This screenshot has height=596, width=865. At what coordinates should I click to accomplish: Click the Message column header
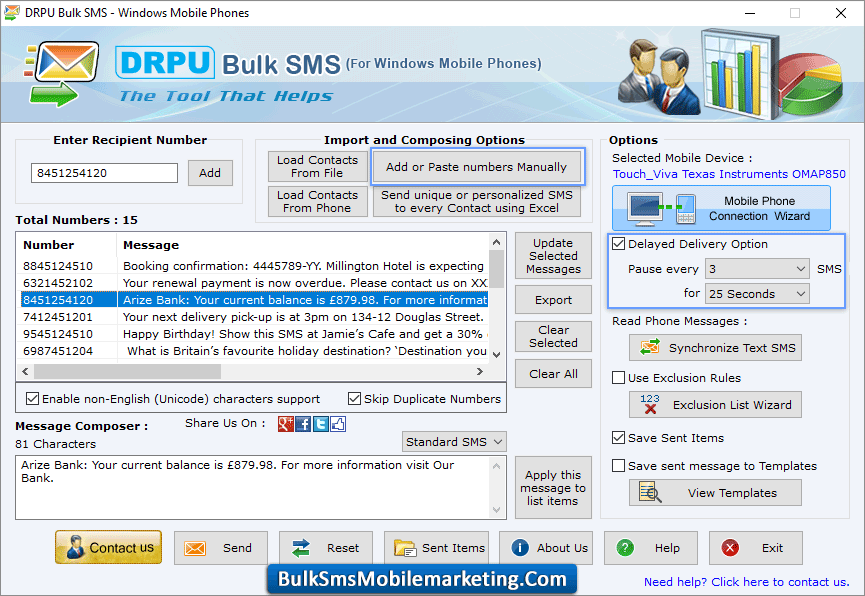tap(303, 245)
